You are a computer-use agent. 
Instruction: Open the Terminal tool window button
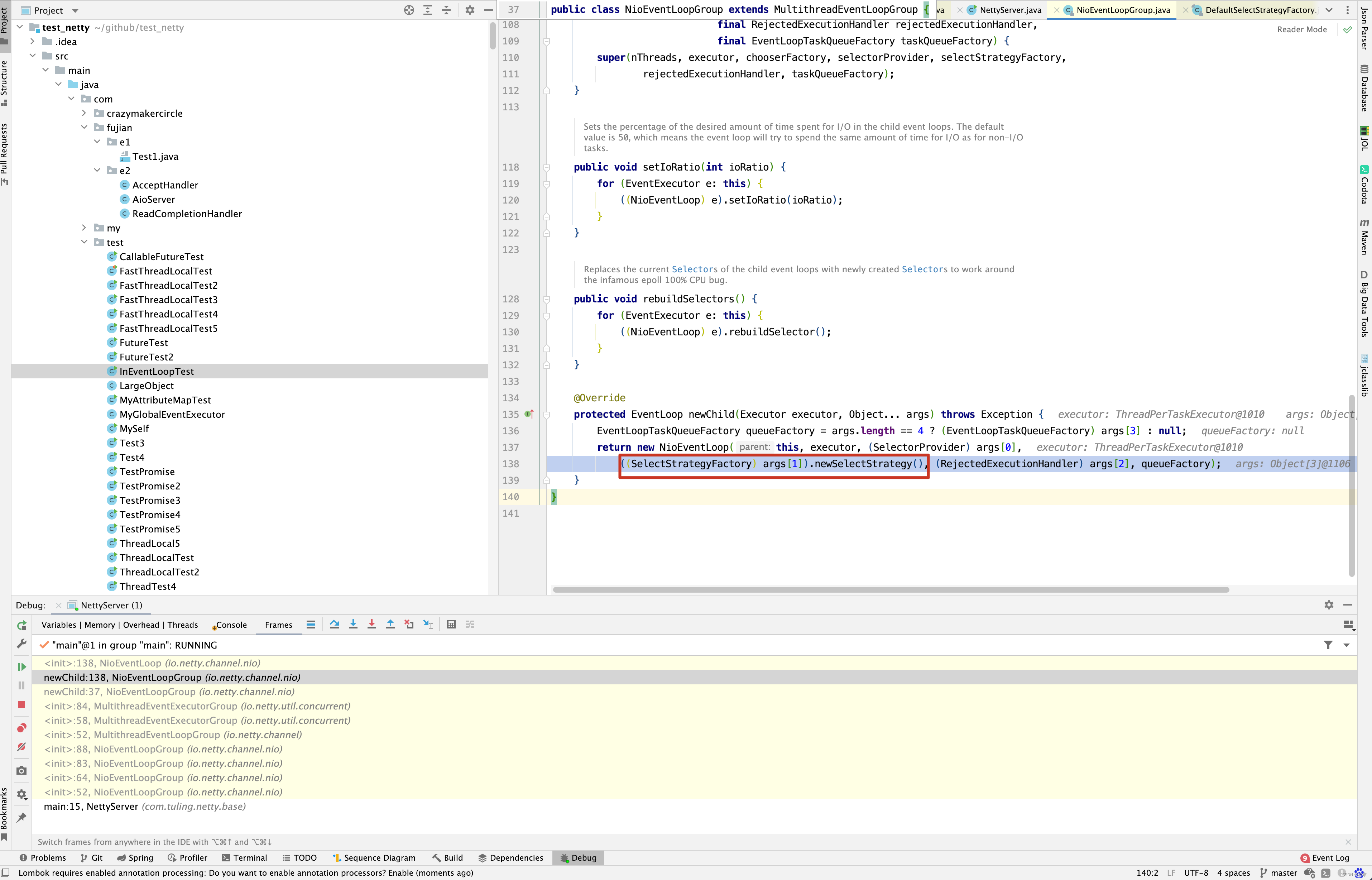(x=244, y=858)
